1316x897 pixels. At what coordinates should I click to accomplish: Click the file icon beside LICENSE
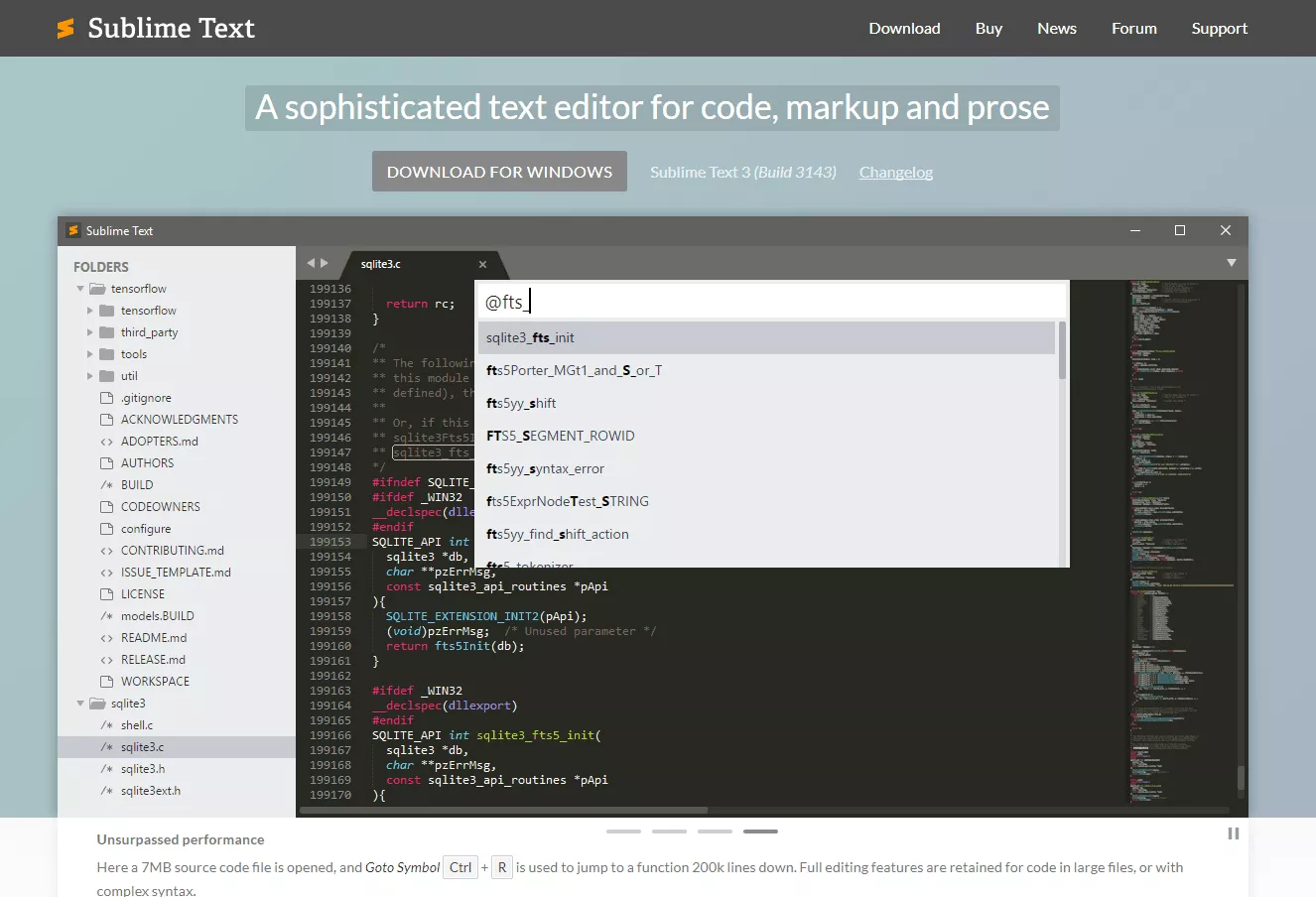click(x=107, y=594)
